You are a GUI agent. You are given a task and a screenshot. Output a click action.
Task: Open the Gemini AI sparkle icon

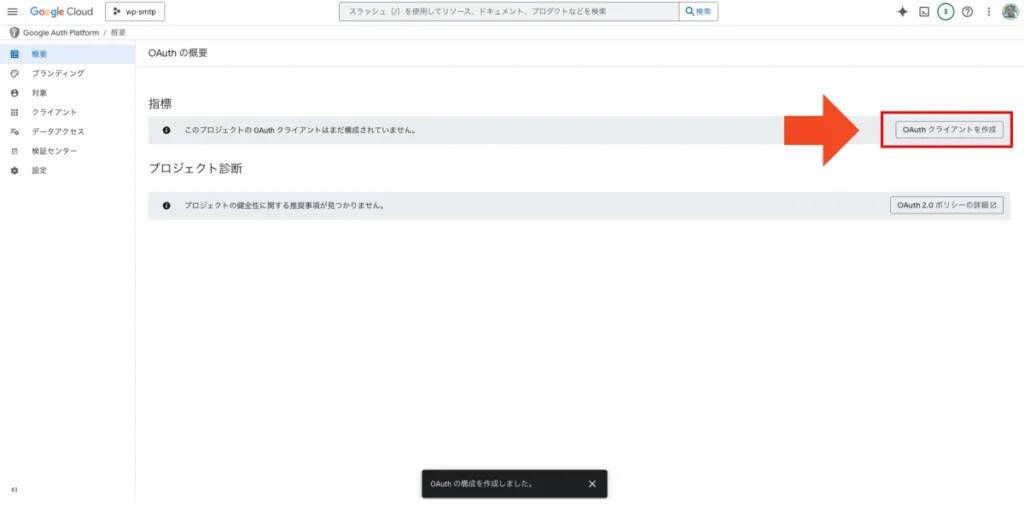click(902, 12)
